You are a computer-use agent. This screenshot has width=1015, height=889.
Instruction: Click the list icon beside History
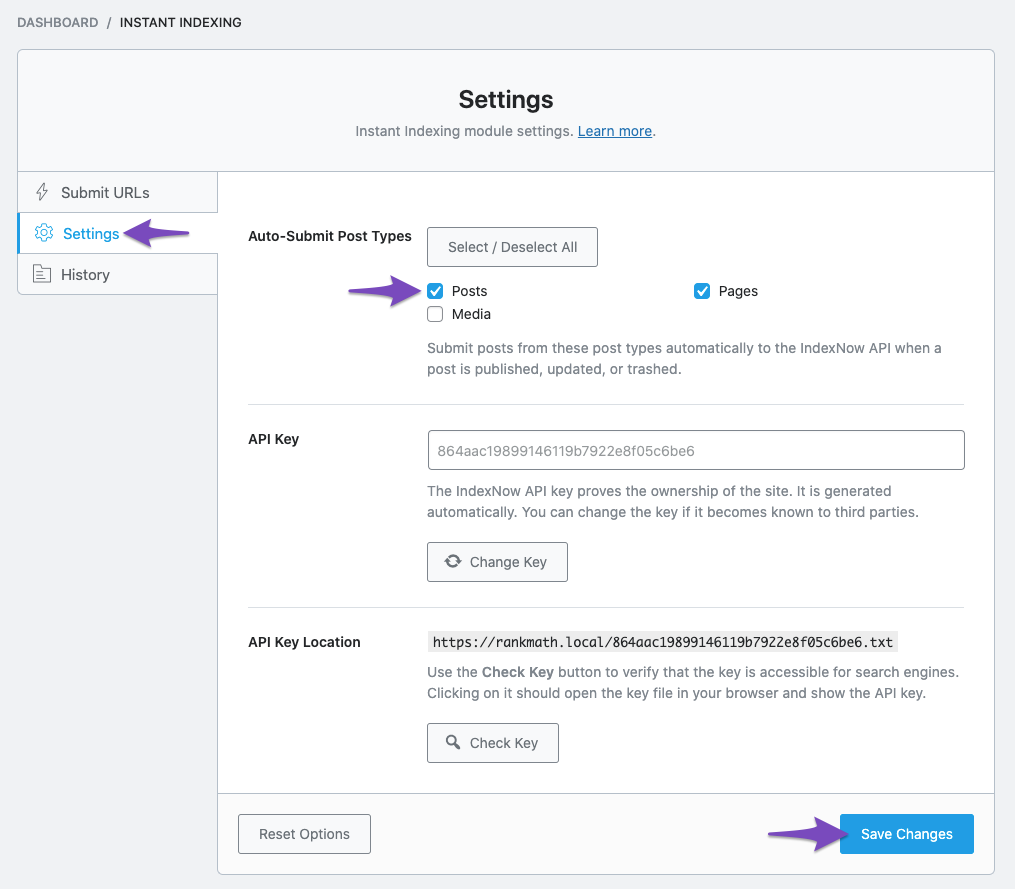[43, 273]
